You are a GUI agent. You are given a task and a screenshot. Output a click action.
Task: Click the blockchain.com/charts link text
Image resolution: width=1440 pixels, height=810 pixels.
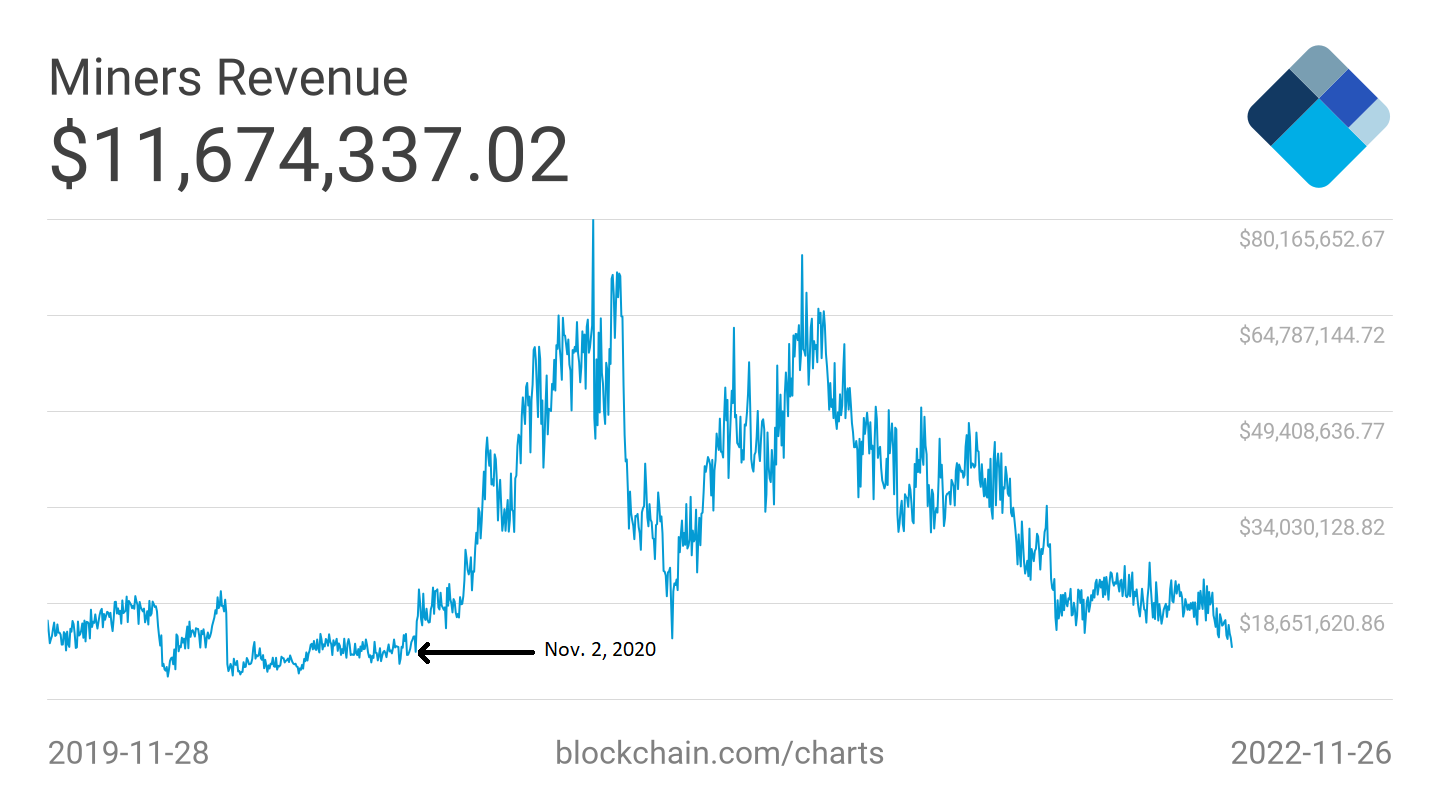coord(719,752)
